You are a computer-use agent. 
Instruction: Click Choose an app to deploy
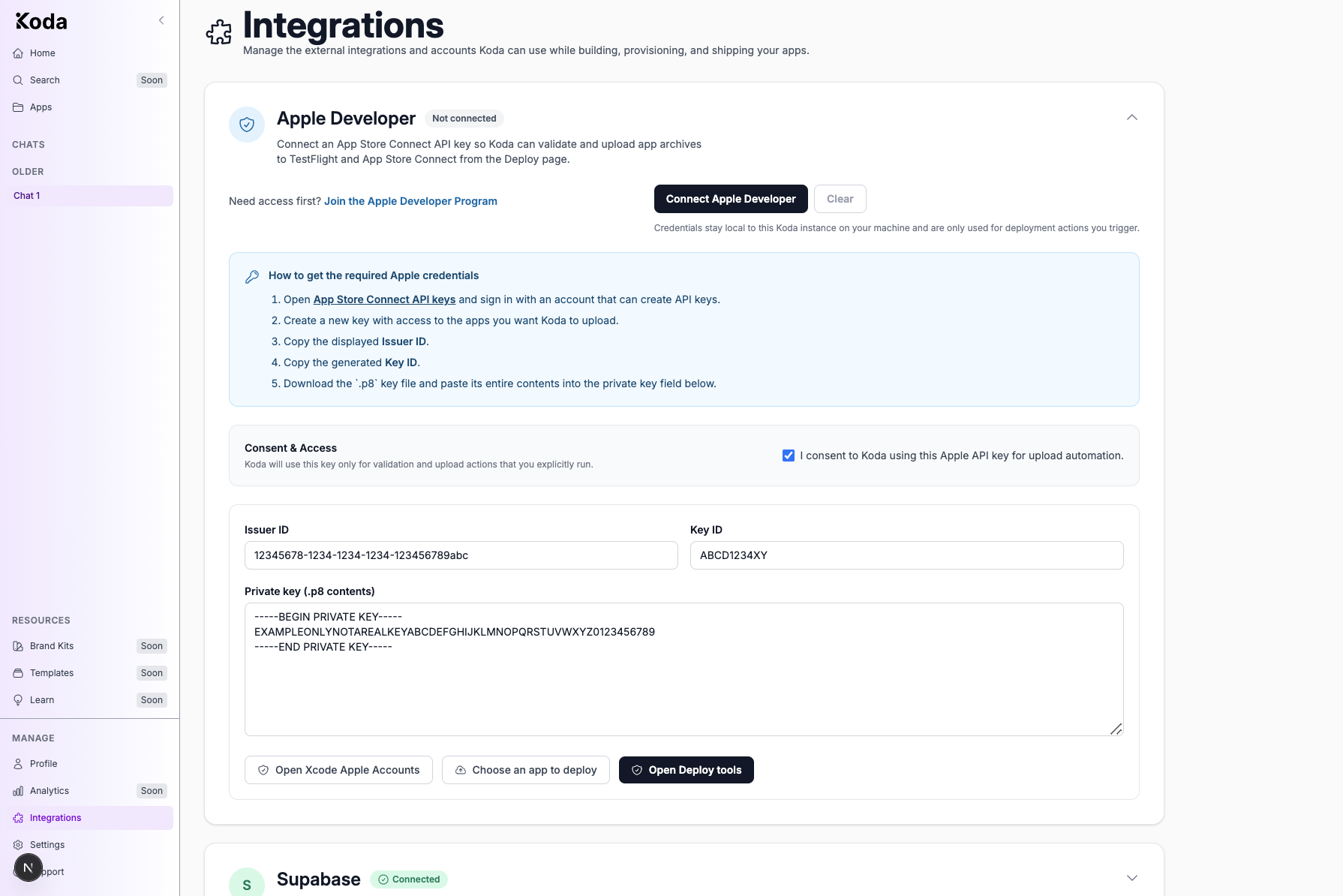click(x=526, y=770)
